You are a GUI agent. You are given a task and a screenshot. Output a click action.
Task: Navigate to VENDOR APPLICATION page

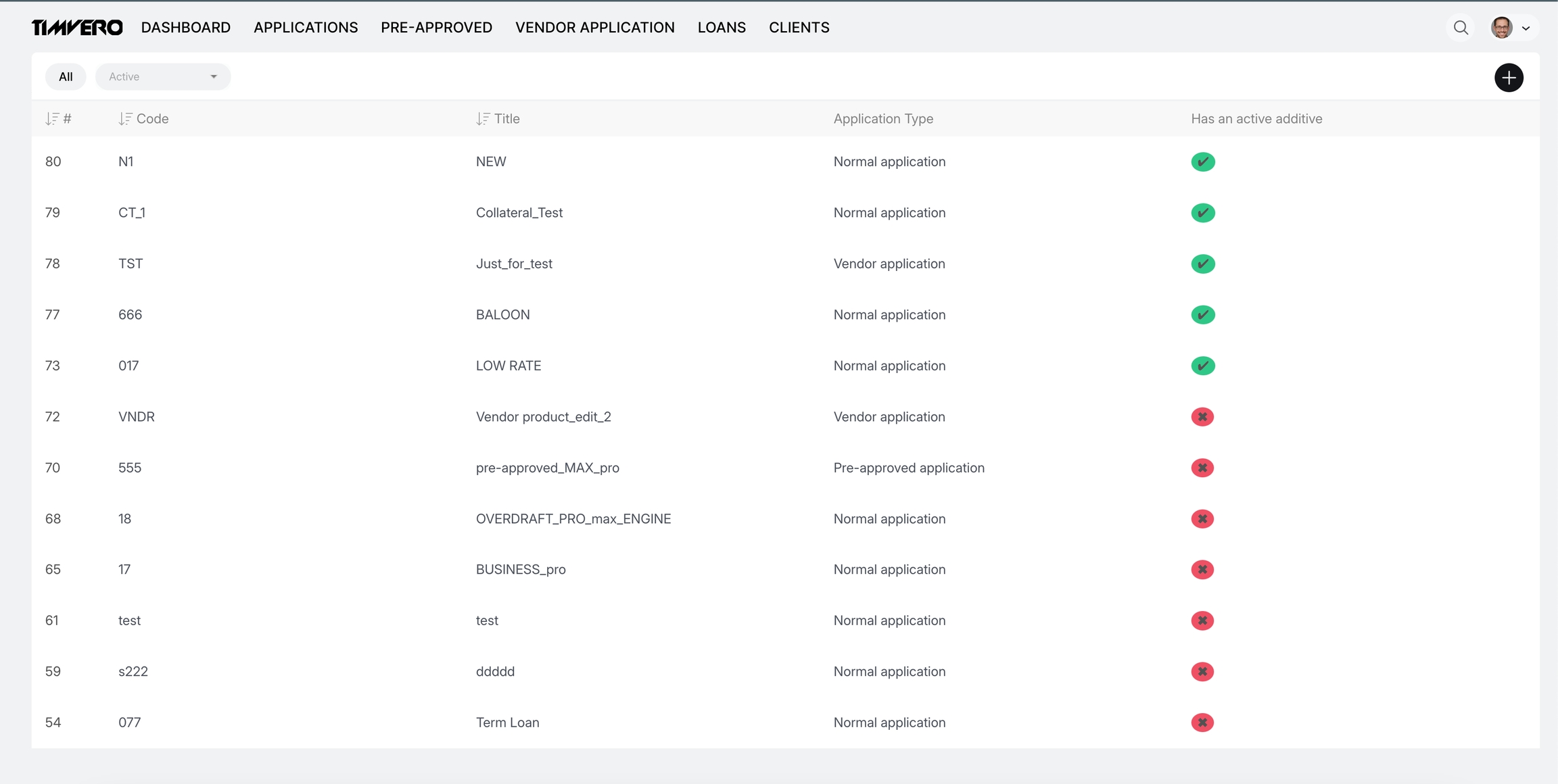pos(594,28)
